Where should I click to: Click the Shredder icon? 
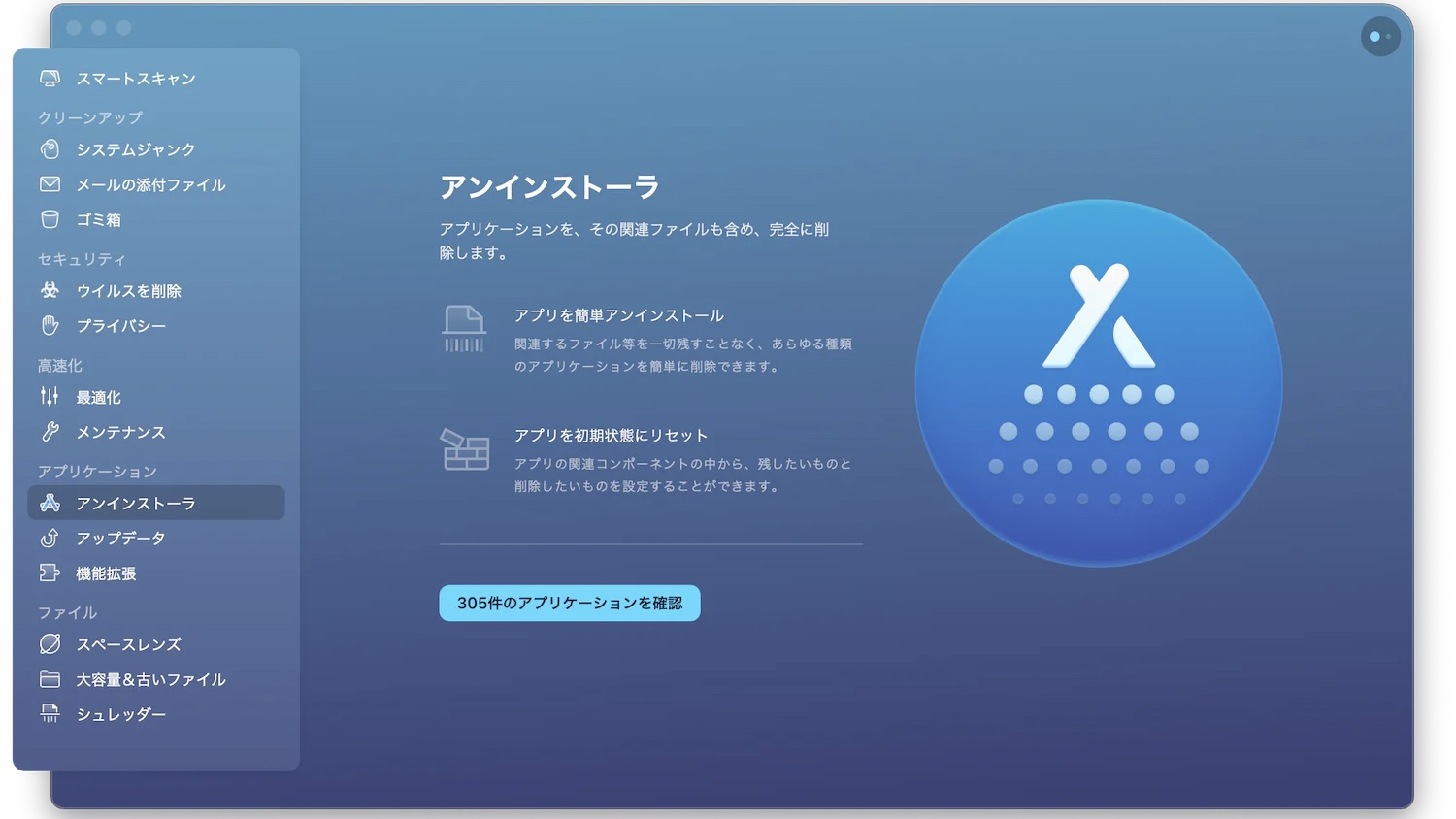point(50,714)
